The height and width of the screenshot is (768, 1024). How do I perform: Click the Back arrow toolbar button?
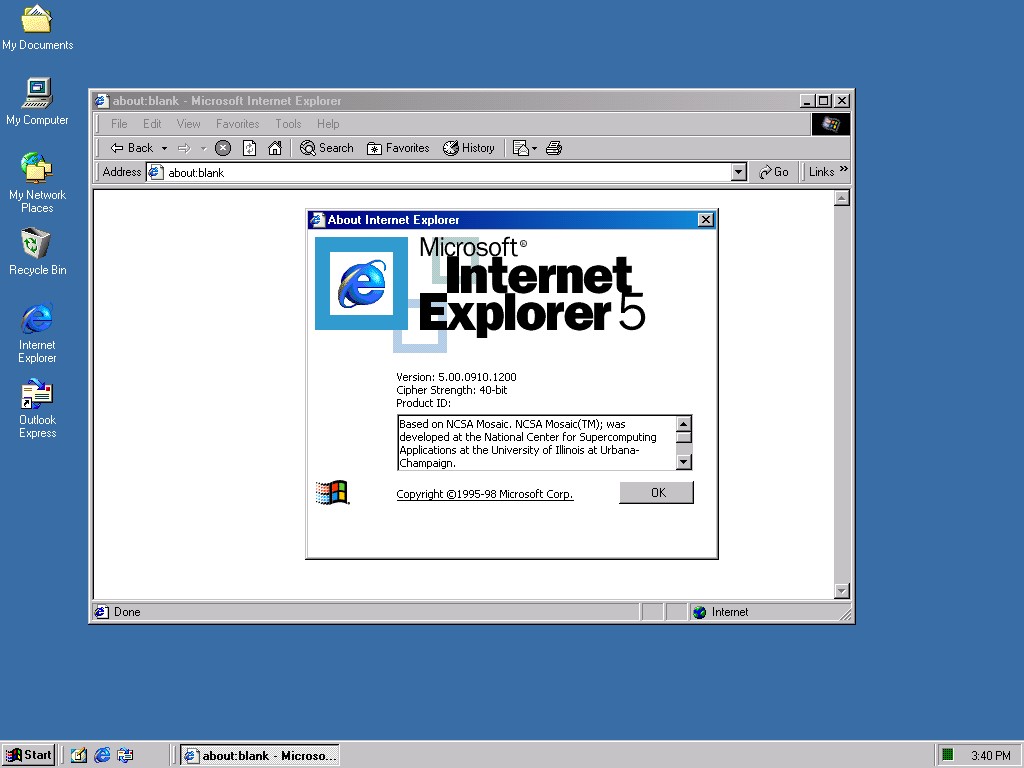(131, 148)
